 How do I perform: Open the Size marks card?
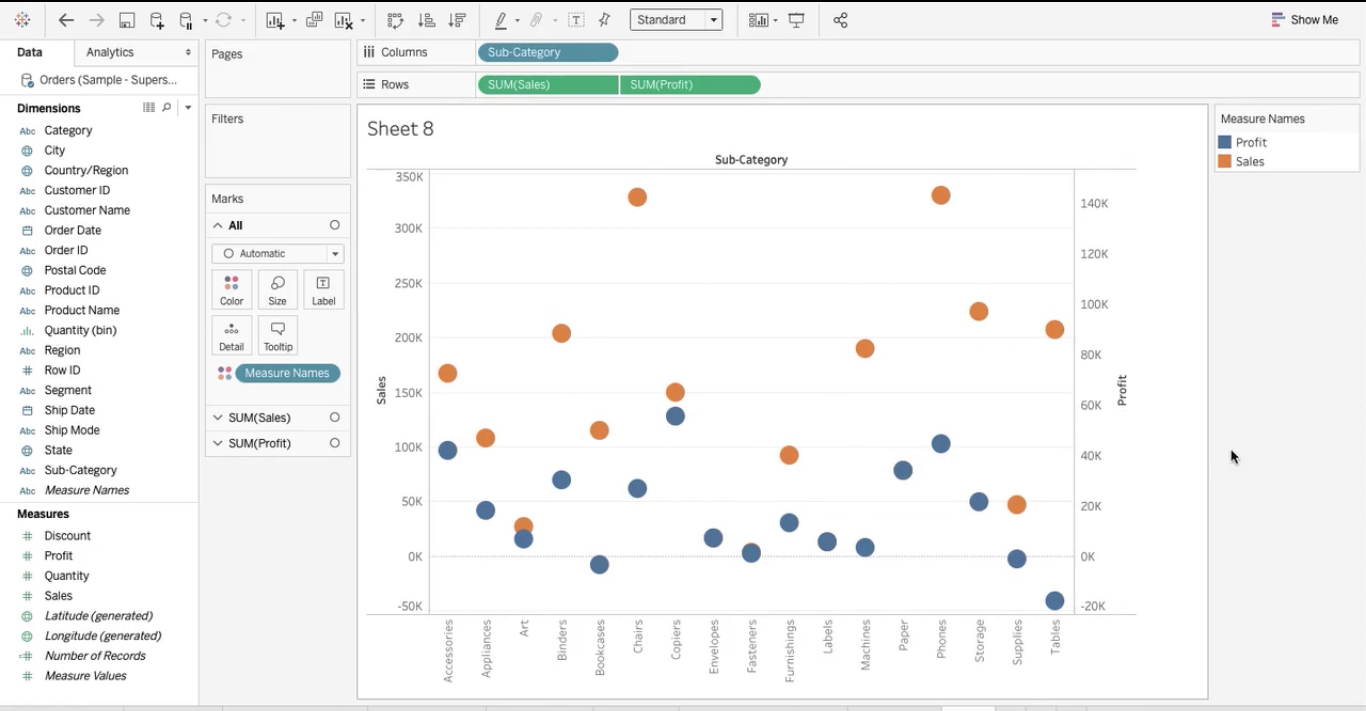[x=277, y=290]
